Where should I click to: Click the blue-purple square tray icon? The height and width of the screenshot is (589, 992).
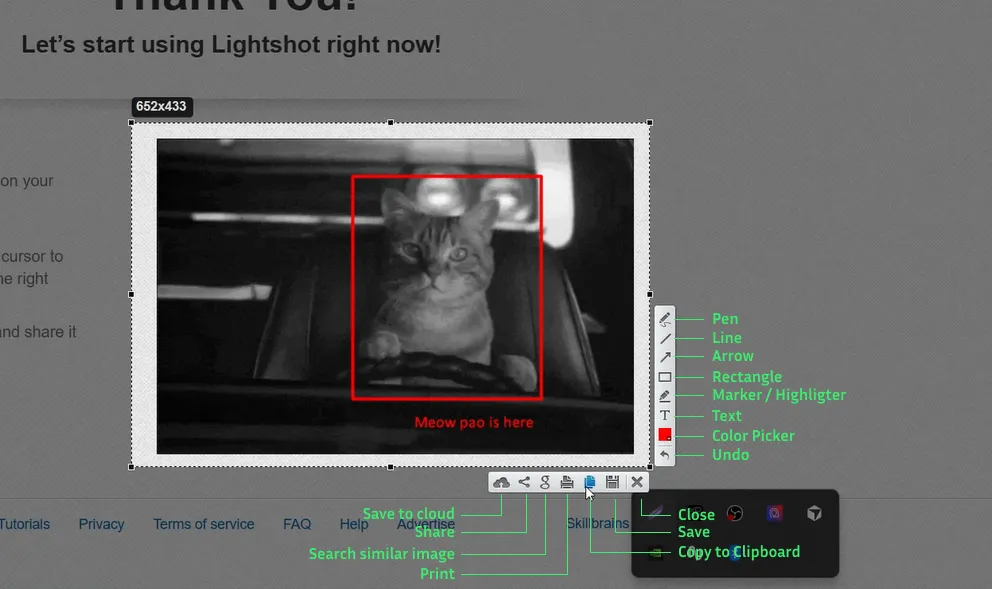point(774,513)
